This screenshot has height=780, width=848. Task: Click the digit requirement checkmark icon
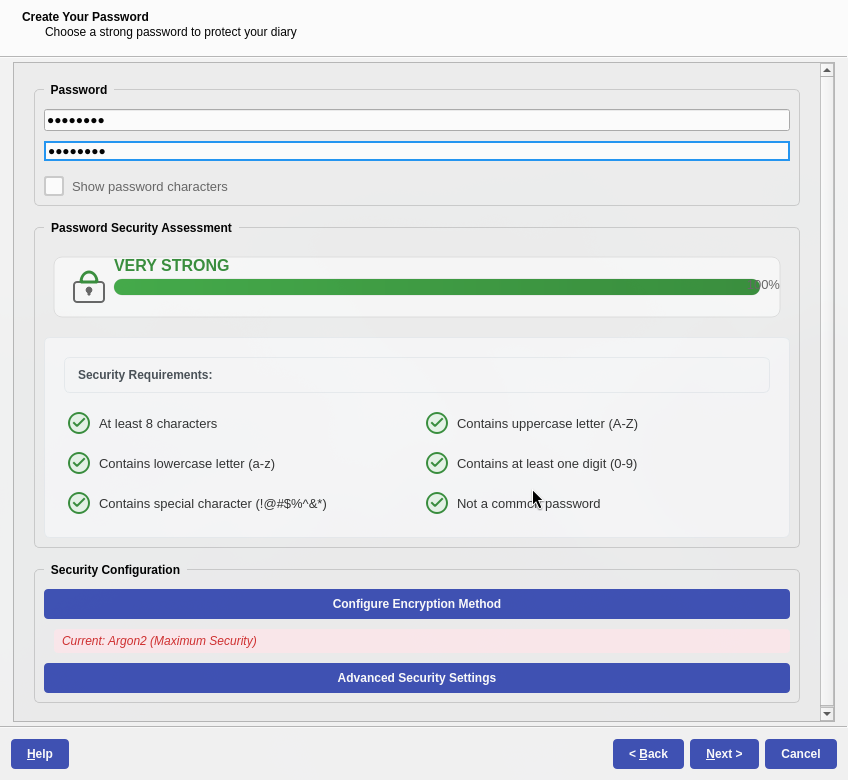click(x=437, y=463)
